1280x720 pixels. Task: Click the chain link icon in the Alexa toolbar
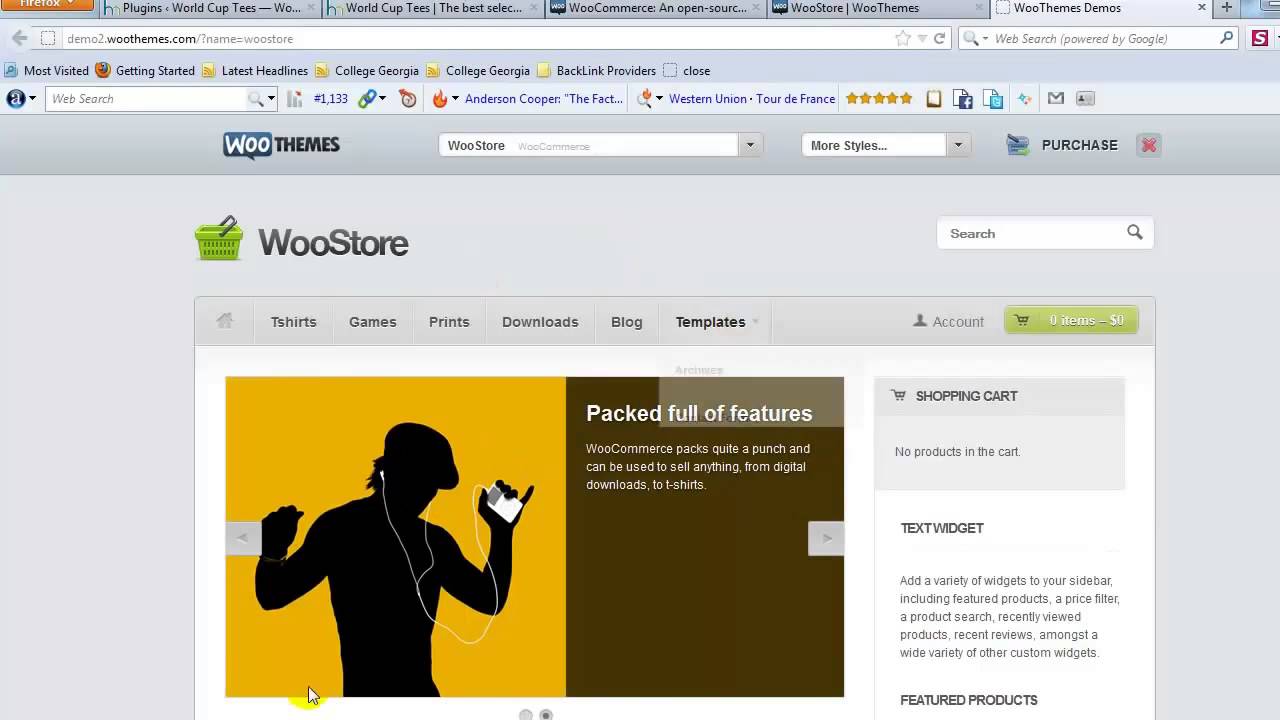tap(367, 98)
